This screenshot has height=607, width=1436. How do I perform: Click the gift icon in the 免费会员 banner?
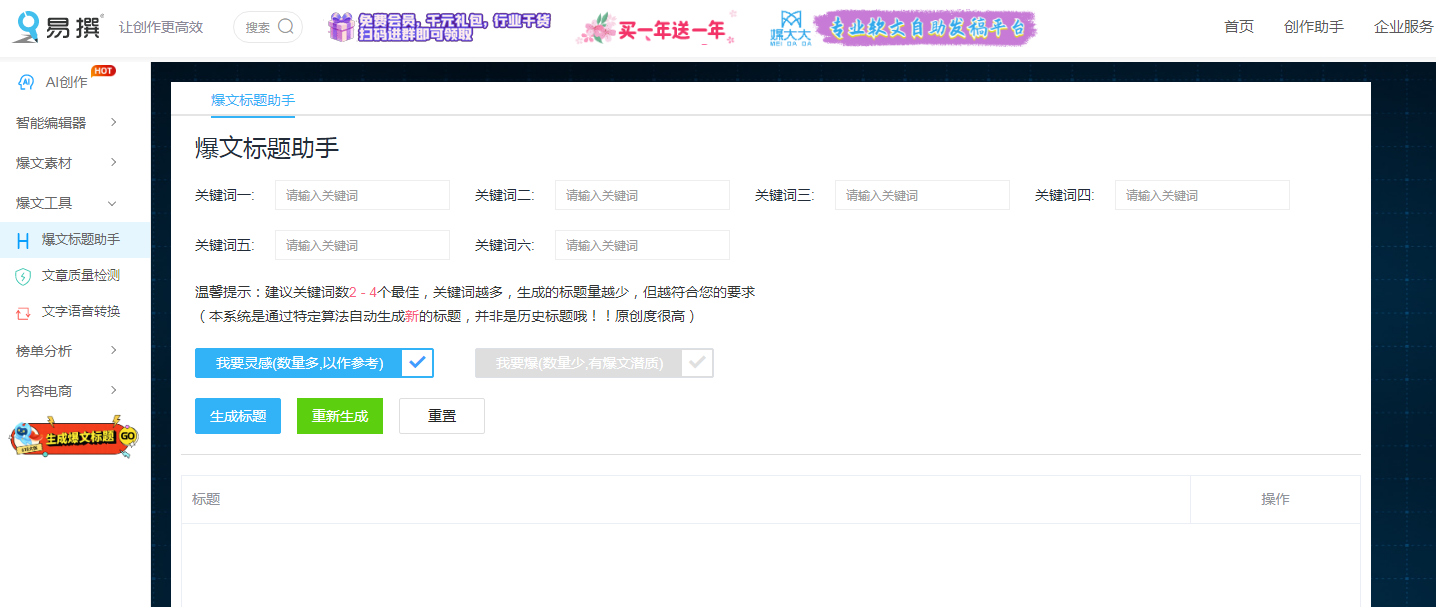pos(342,25)
